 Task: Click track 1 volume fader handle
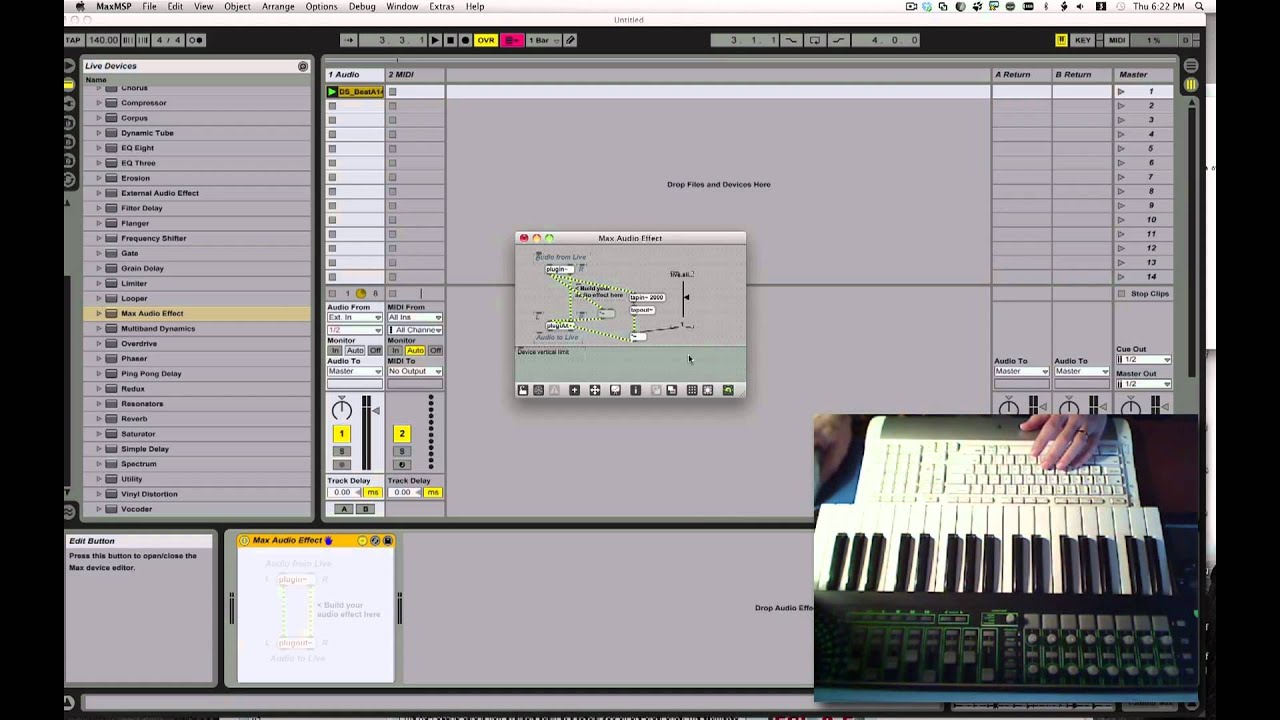[x=376, y=410]
